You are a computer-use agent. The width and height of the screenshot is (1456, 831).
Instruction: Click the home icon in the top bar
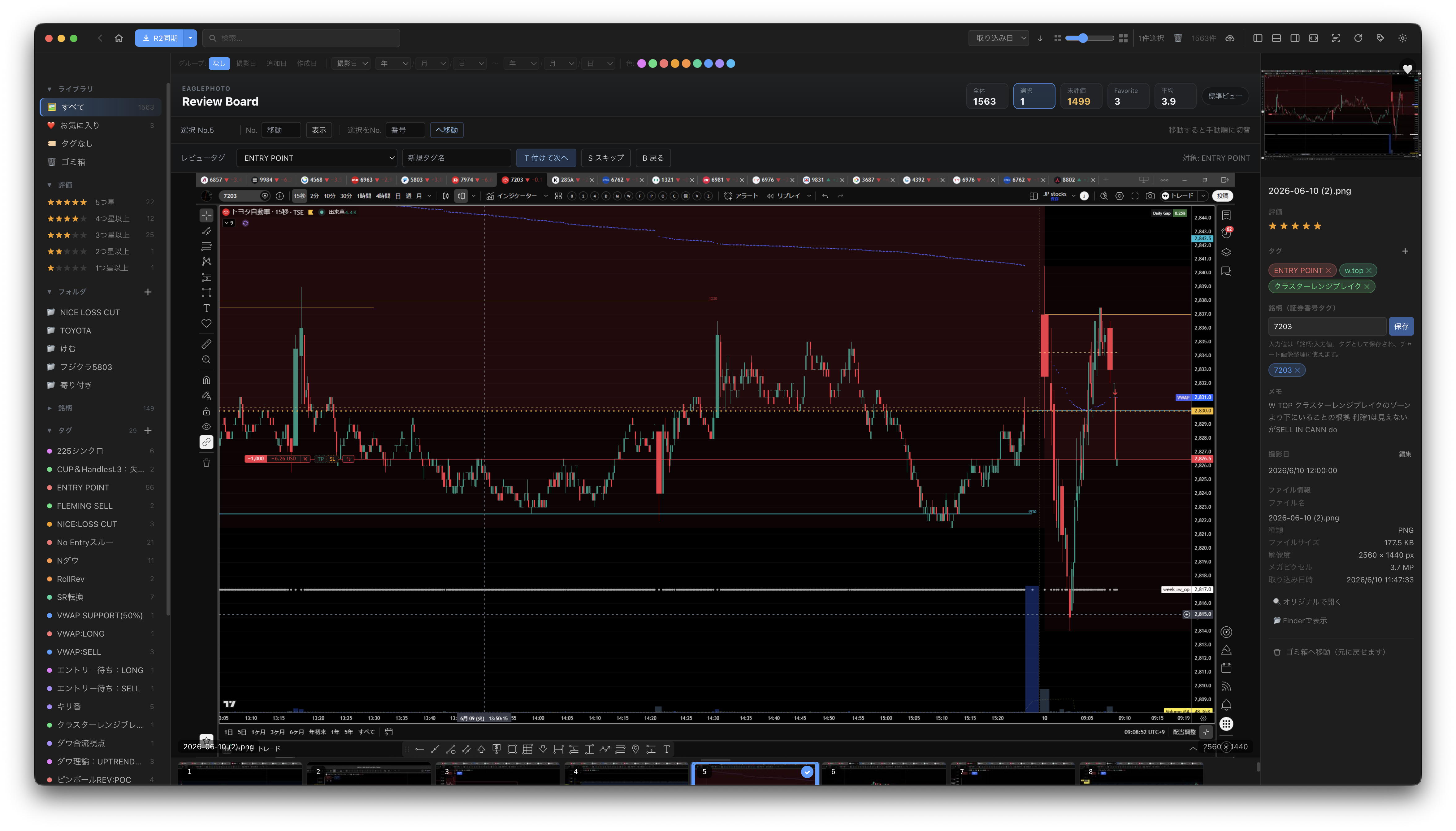point(119,38)
